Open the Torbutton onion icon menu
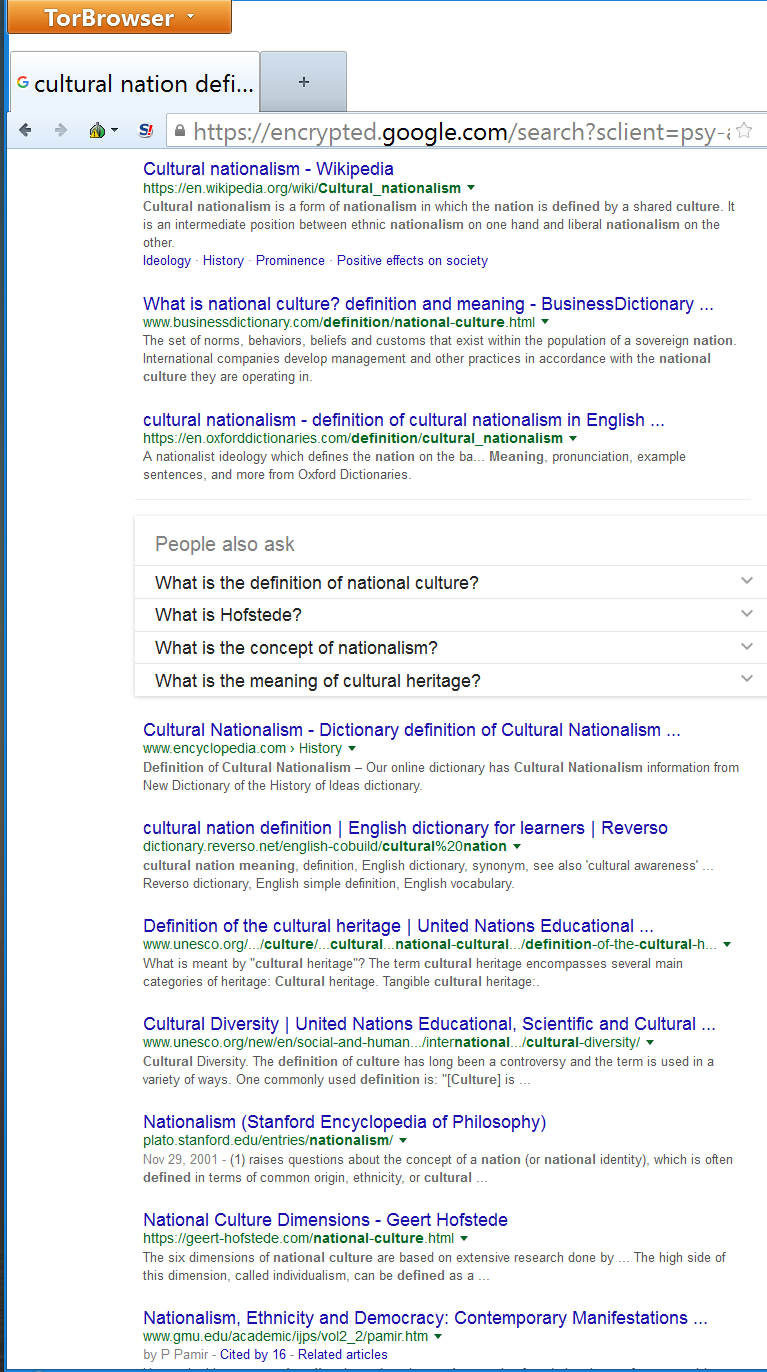767x1372 pixels. (x=102, y=130)
